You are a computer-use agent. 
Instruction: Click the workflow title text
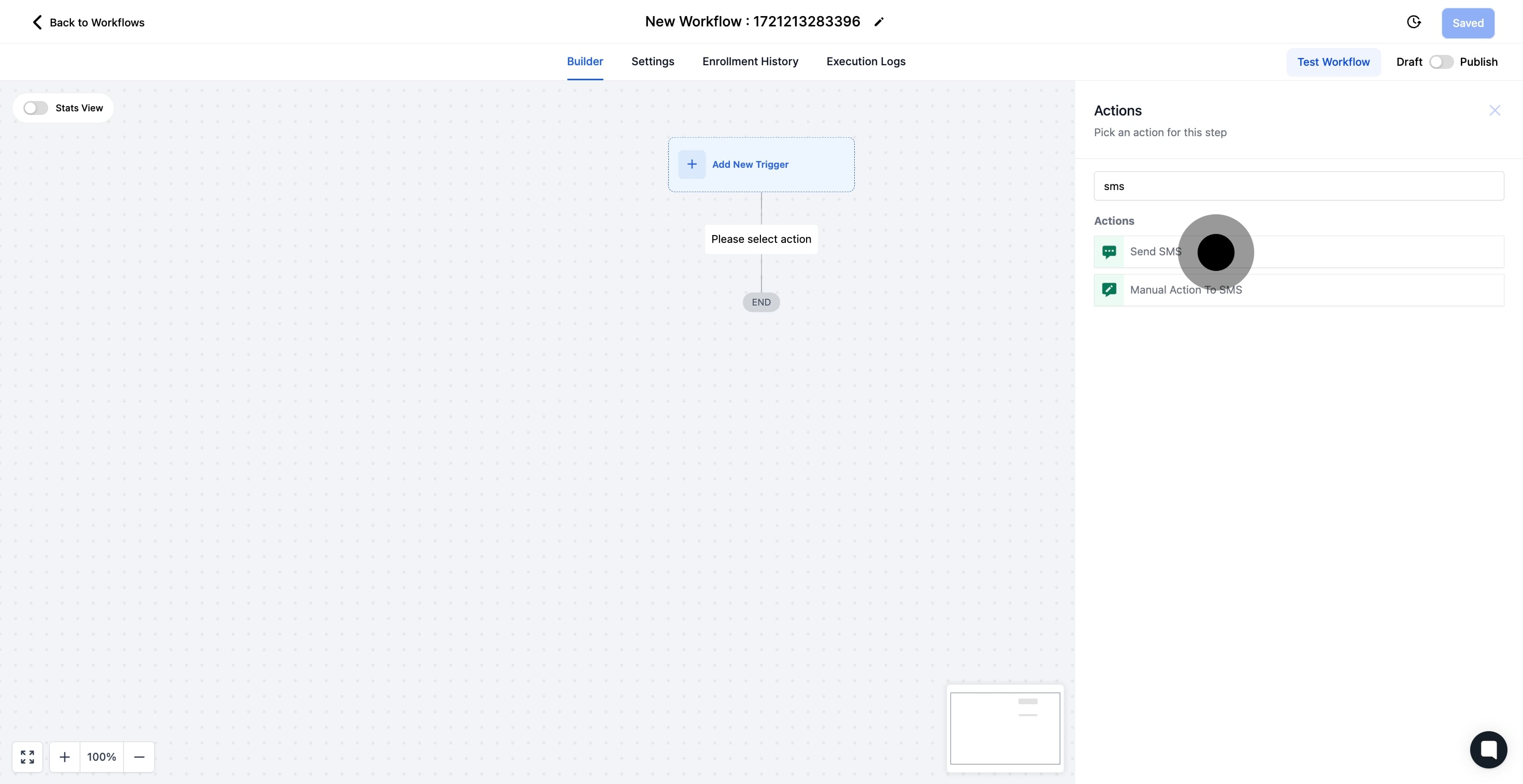tap(752, 22)
